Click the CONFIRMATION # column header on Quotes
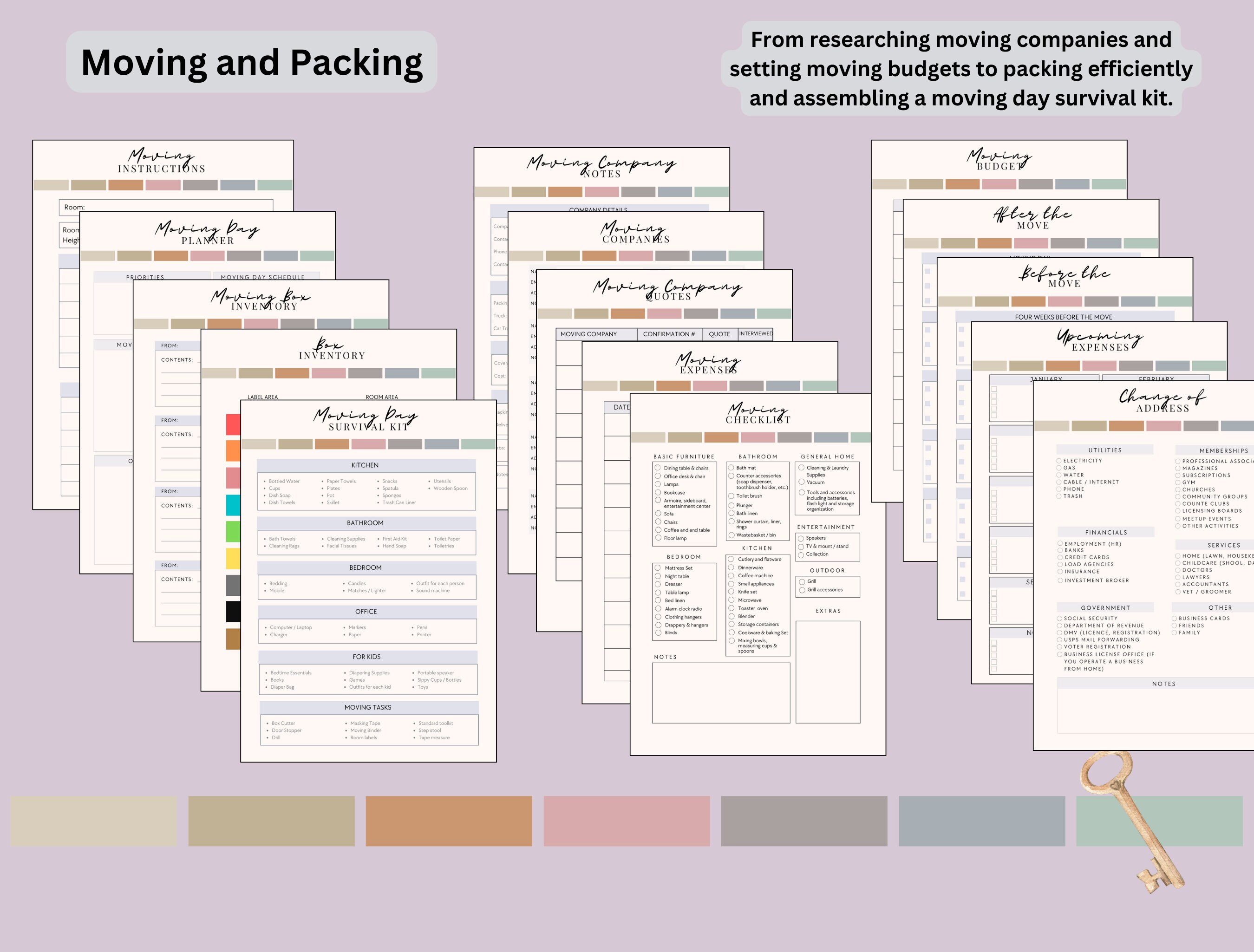 670,334
